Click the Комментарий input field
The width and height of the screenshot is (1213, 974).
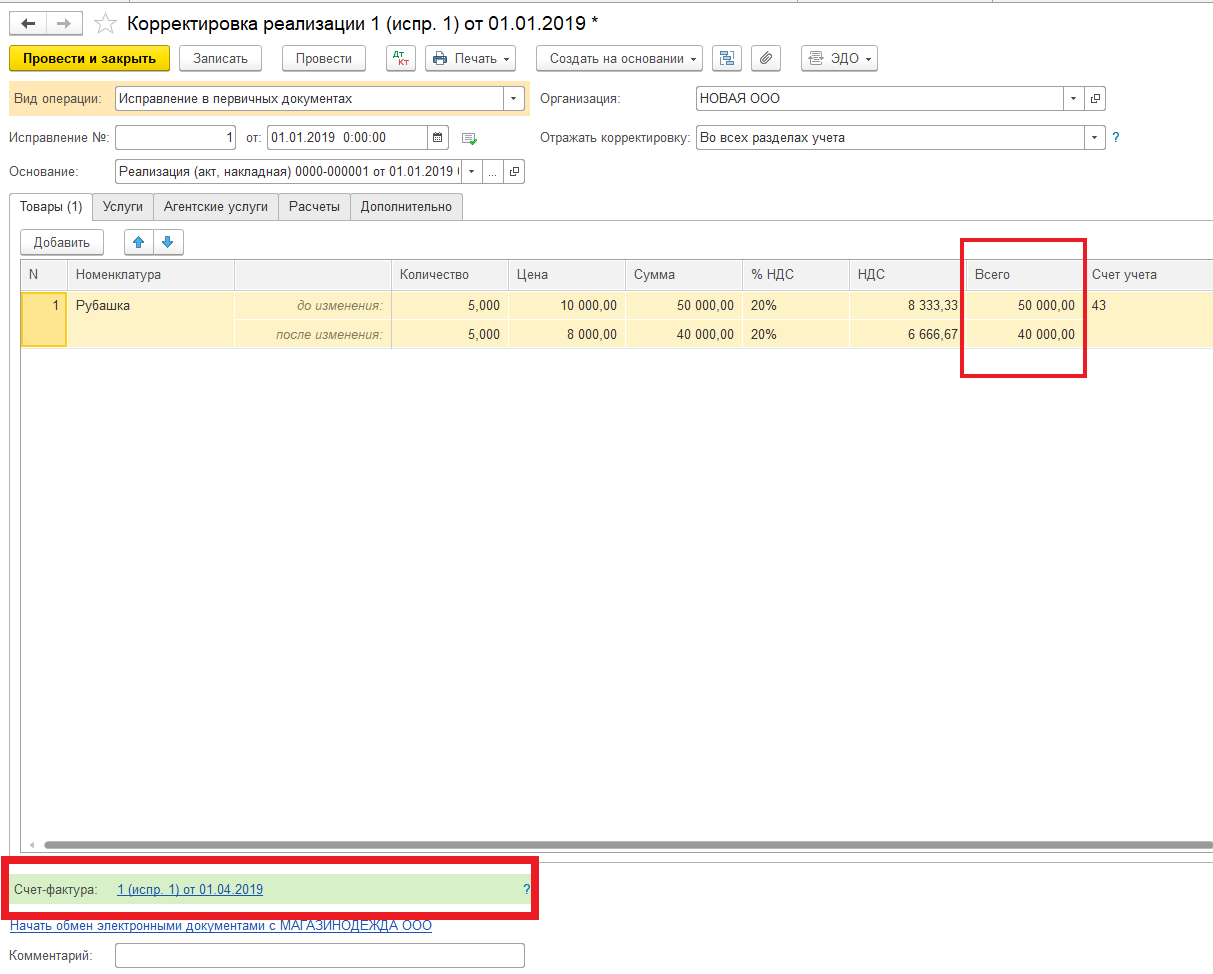pyautogui.click(x=320, y=956)
